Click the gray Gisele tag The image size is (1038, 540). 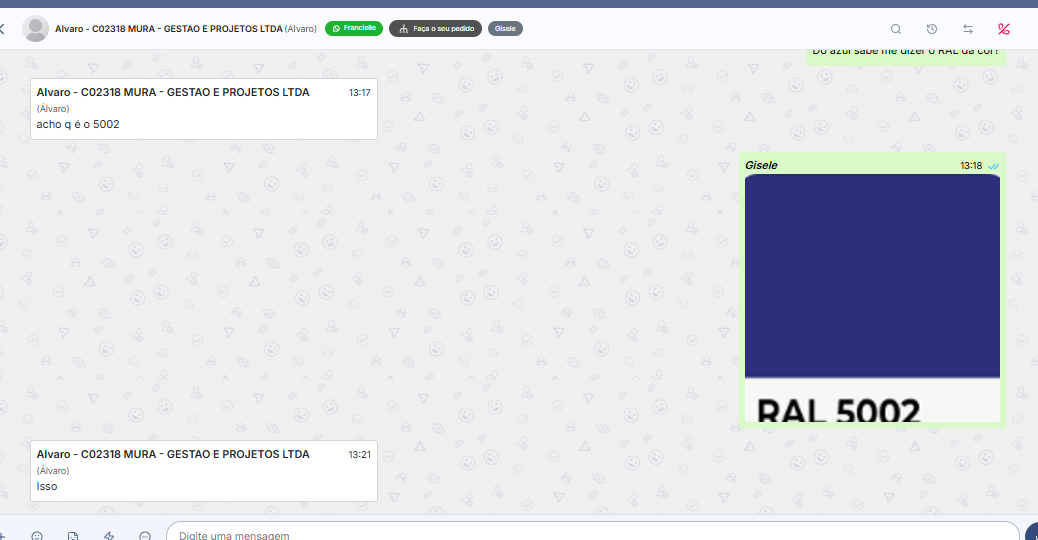click(505, 29)
